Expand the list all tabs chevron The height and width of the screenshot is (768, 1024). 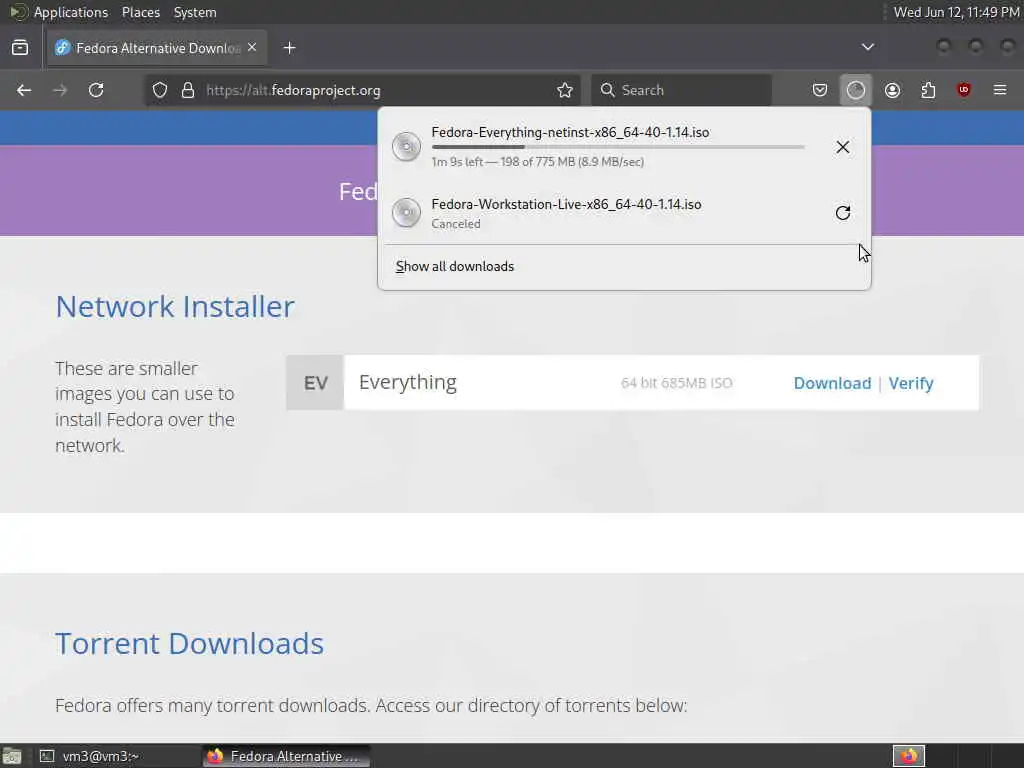[868, 47]
